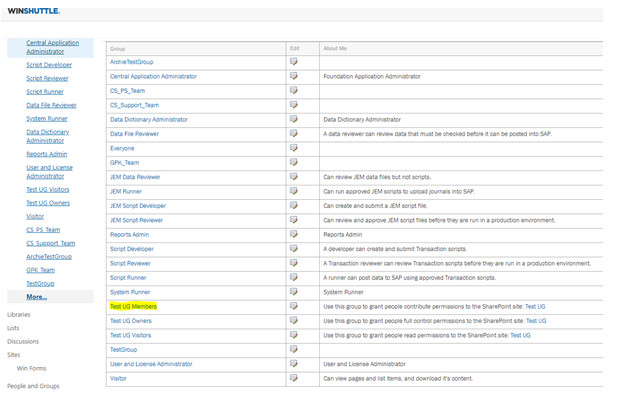Screen dimensions: 618x406
Task: Click edit icon in System Runner row
Action: click(x=294, y=292)
